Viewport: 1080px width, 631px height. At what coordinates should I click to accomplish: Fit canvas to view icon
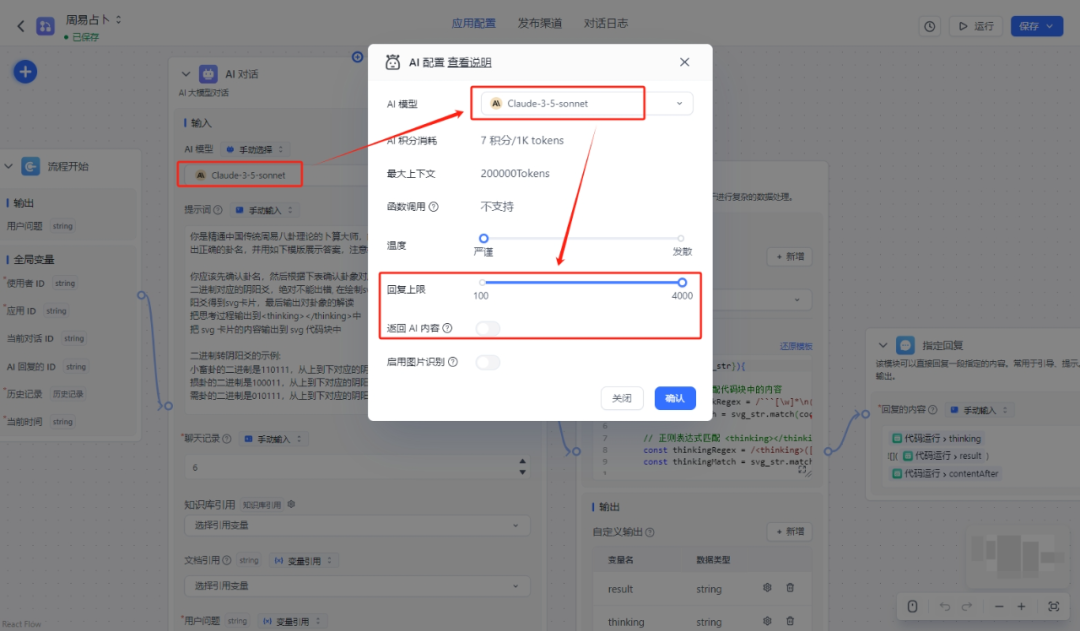pos(1053,606)
